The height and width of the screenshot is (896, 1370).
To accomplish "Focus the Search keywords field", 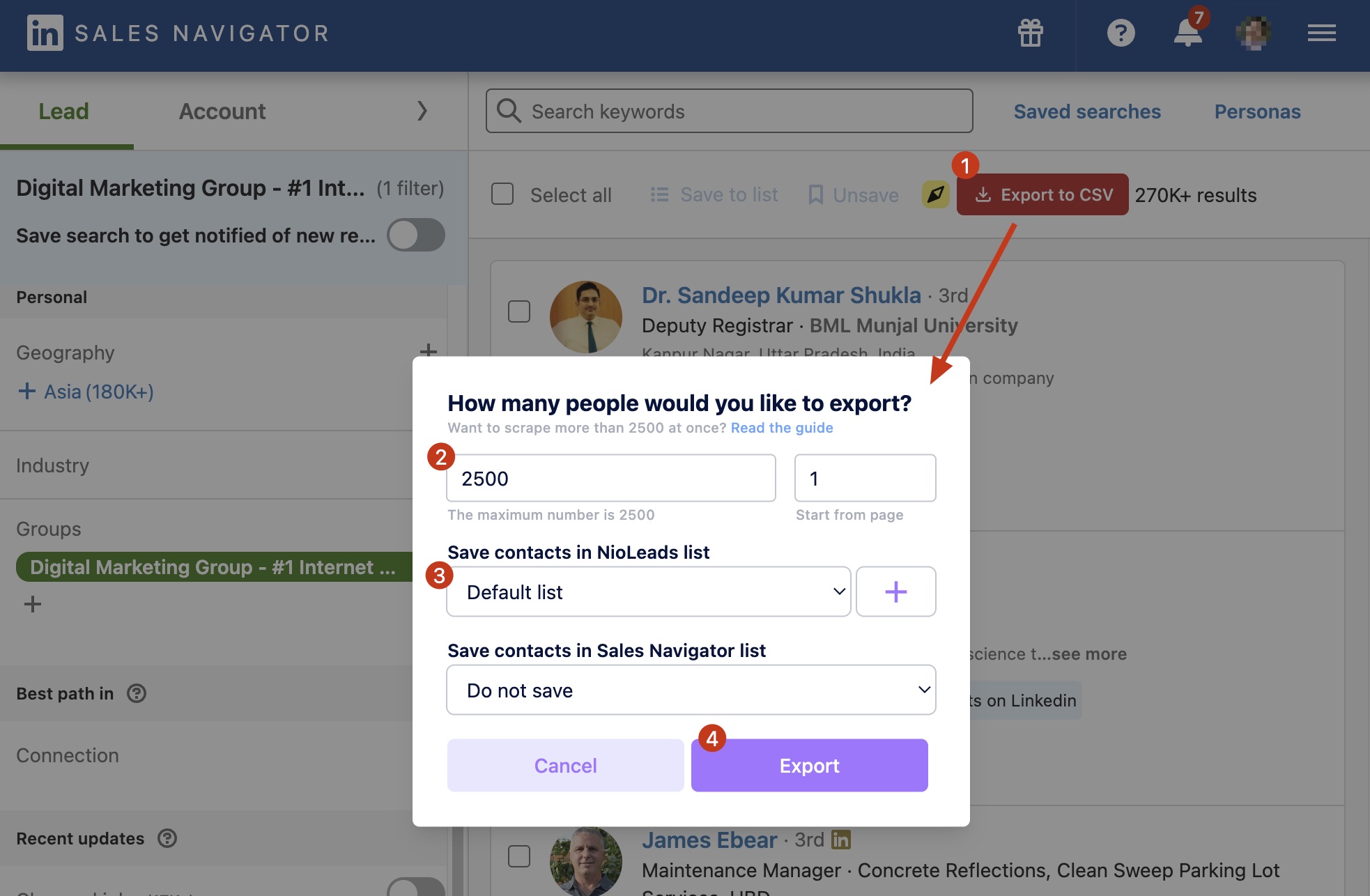I will click(729, 111).
